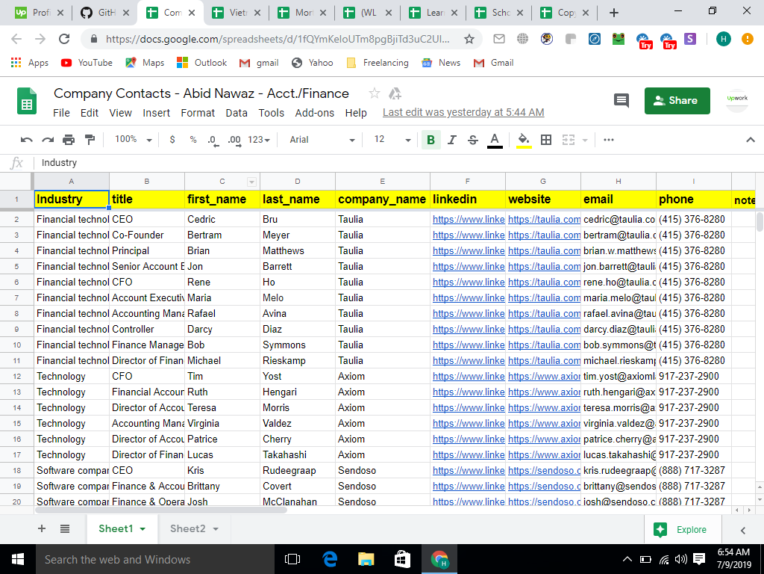
Task: Format as percent icon
Action: [x=193, y=140]
